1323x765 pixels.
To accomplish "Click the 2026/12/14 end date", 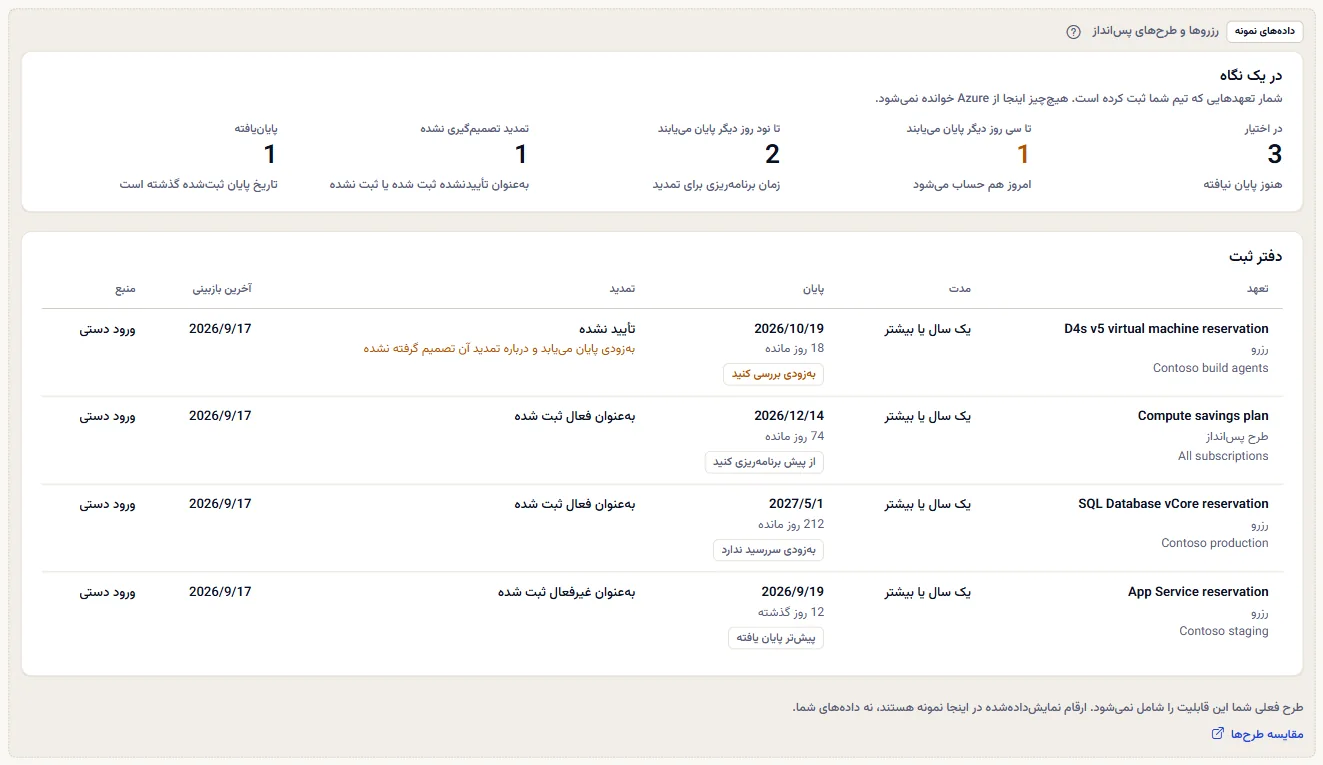I will tap(789, 416).
